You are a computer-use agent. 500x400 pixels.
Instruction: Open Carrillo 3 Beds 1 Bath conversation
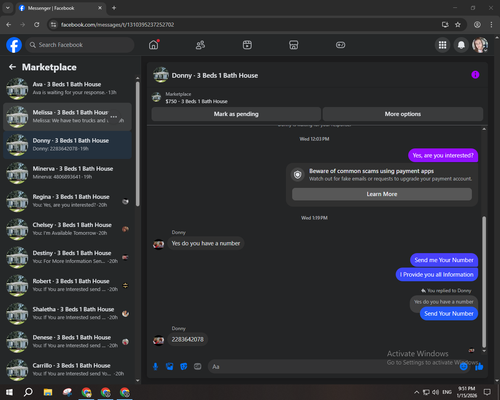coord(67,370)
